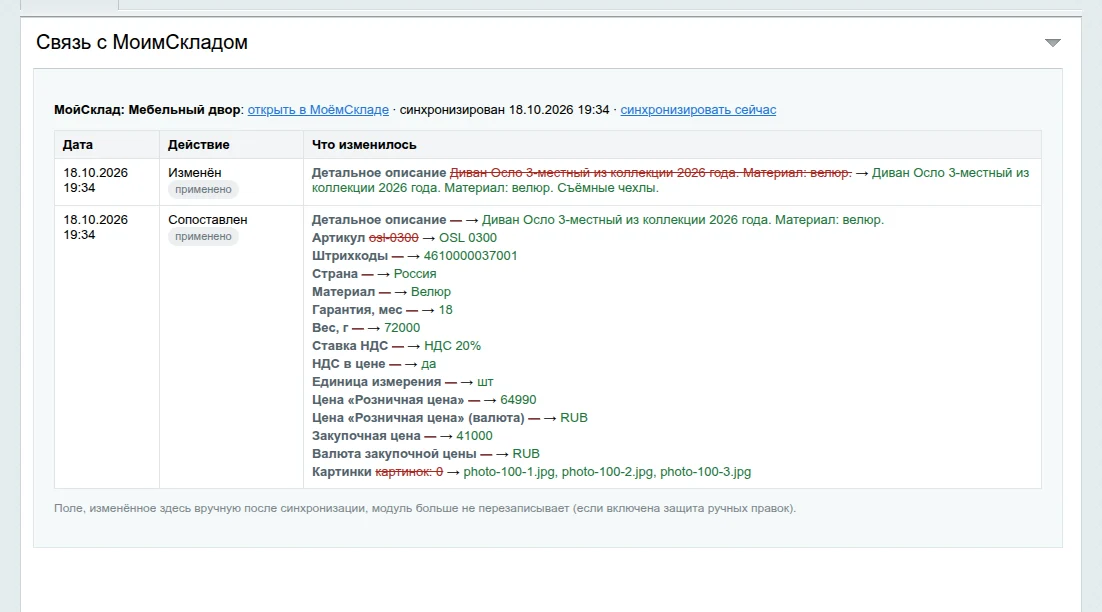Click the struck-through old article «osl-0300»
The width and height of the screenshot is (1102, 612).
point(394,238)
